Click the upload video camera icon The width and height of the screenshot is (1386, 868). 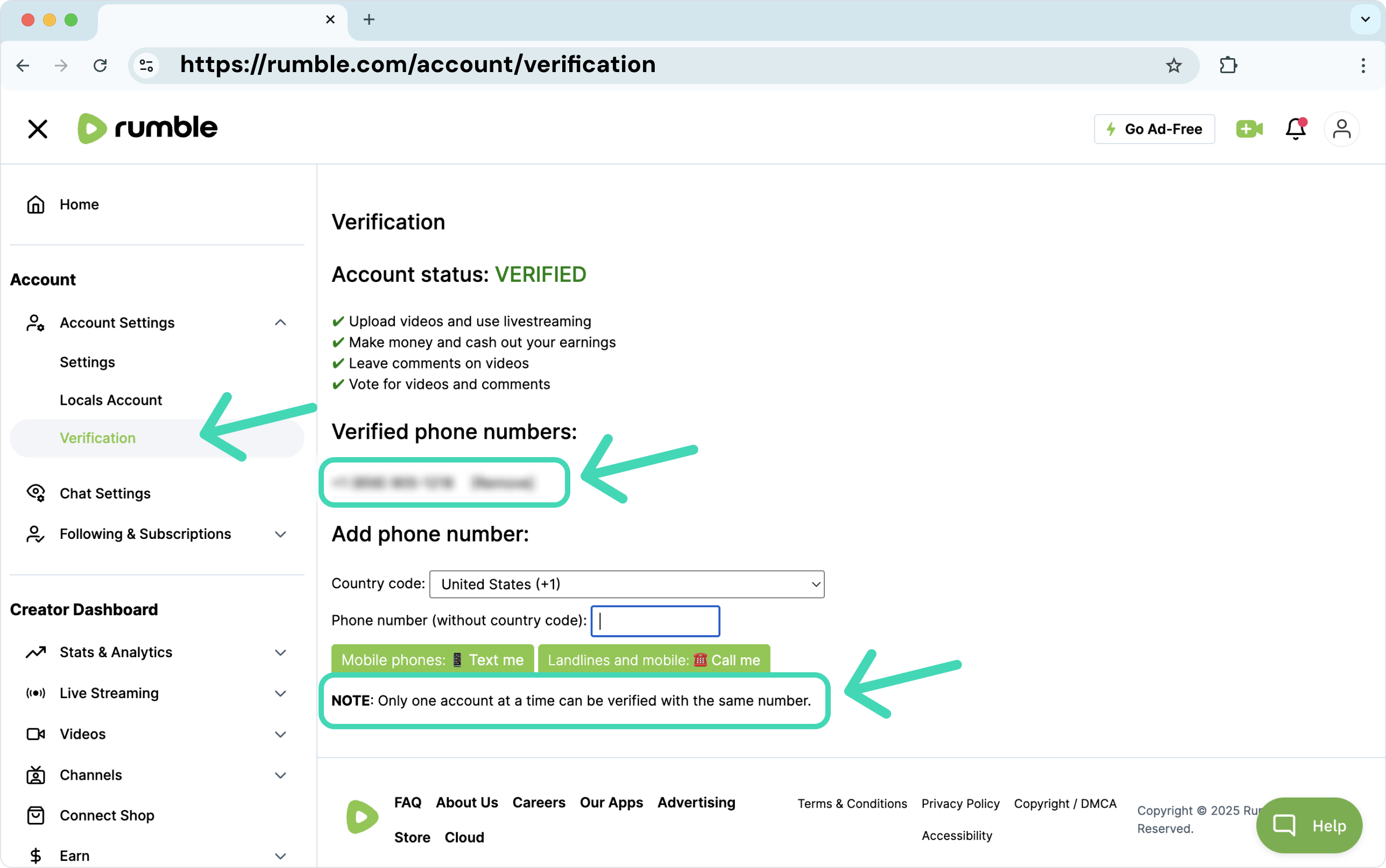(x=1249, y=129)
